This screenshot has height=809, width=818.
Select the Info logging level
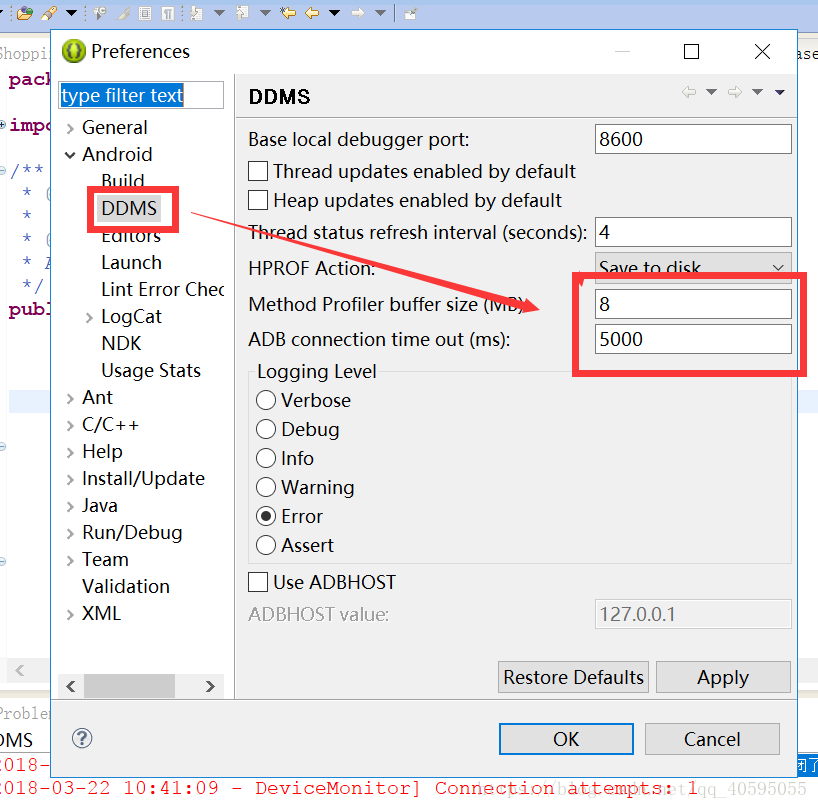pyautogui.click(x=266, y=458)
